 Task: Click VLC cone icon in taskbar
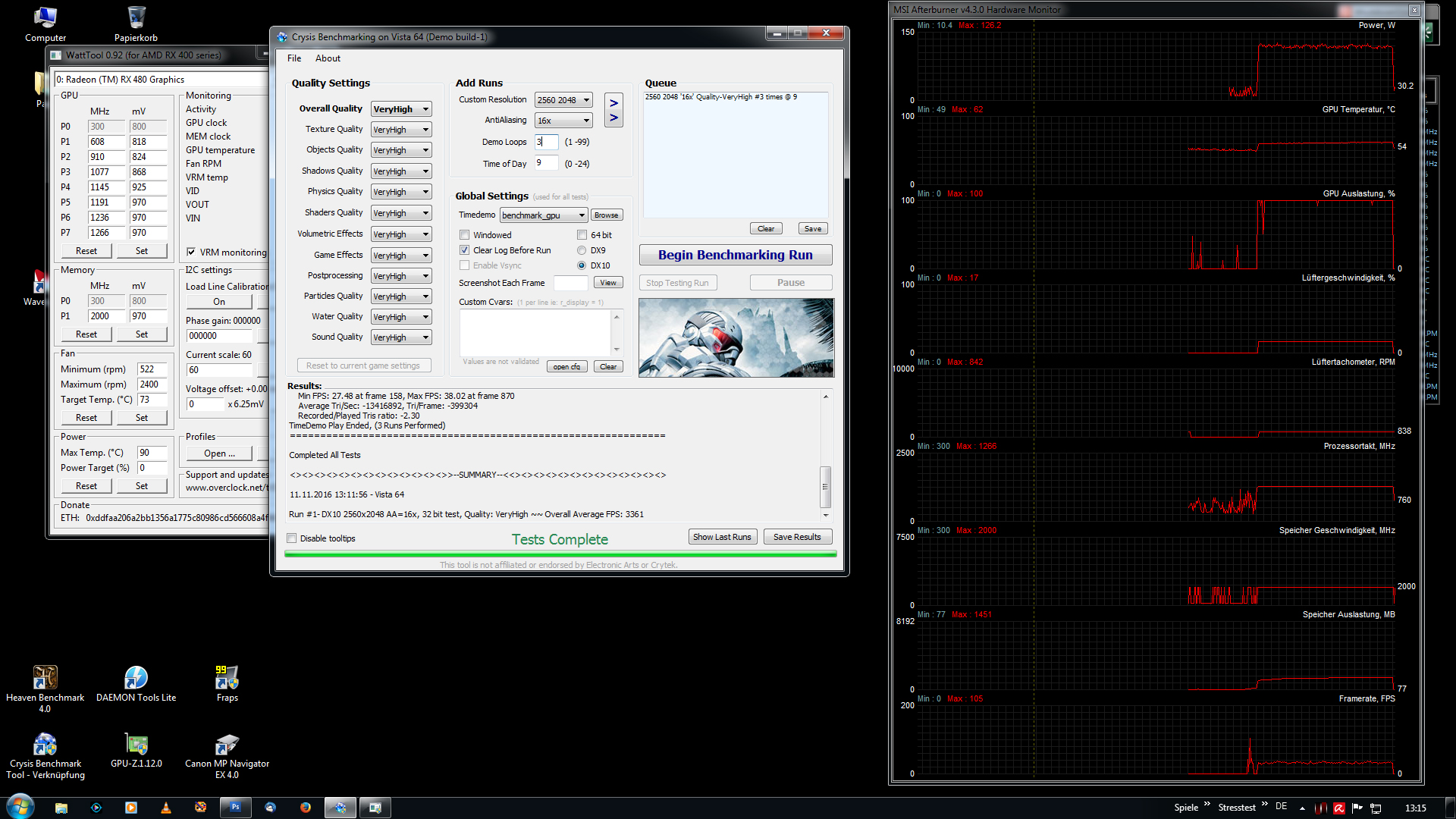click(166, 808)
